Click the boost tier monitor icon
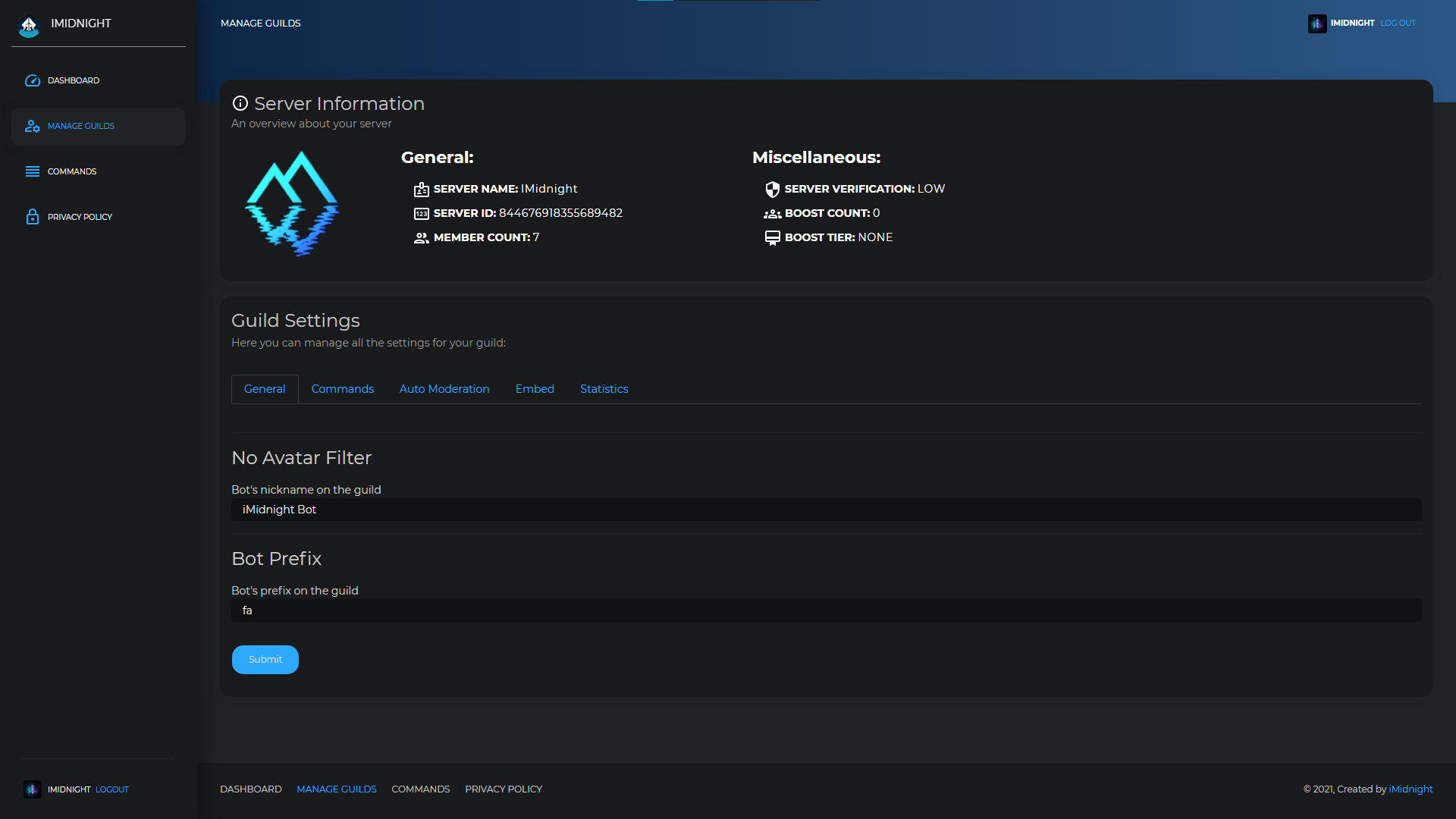Image resolution: width=1456 pixels, height=819 pixels. [773, 238]
